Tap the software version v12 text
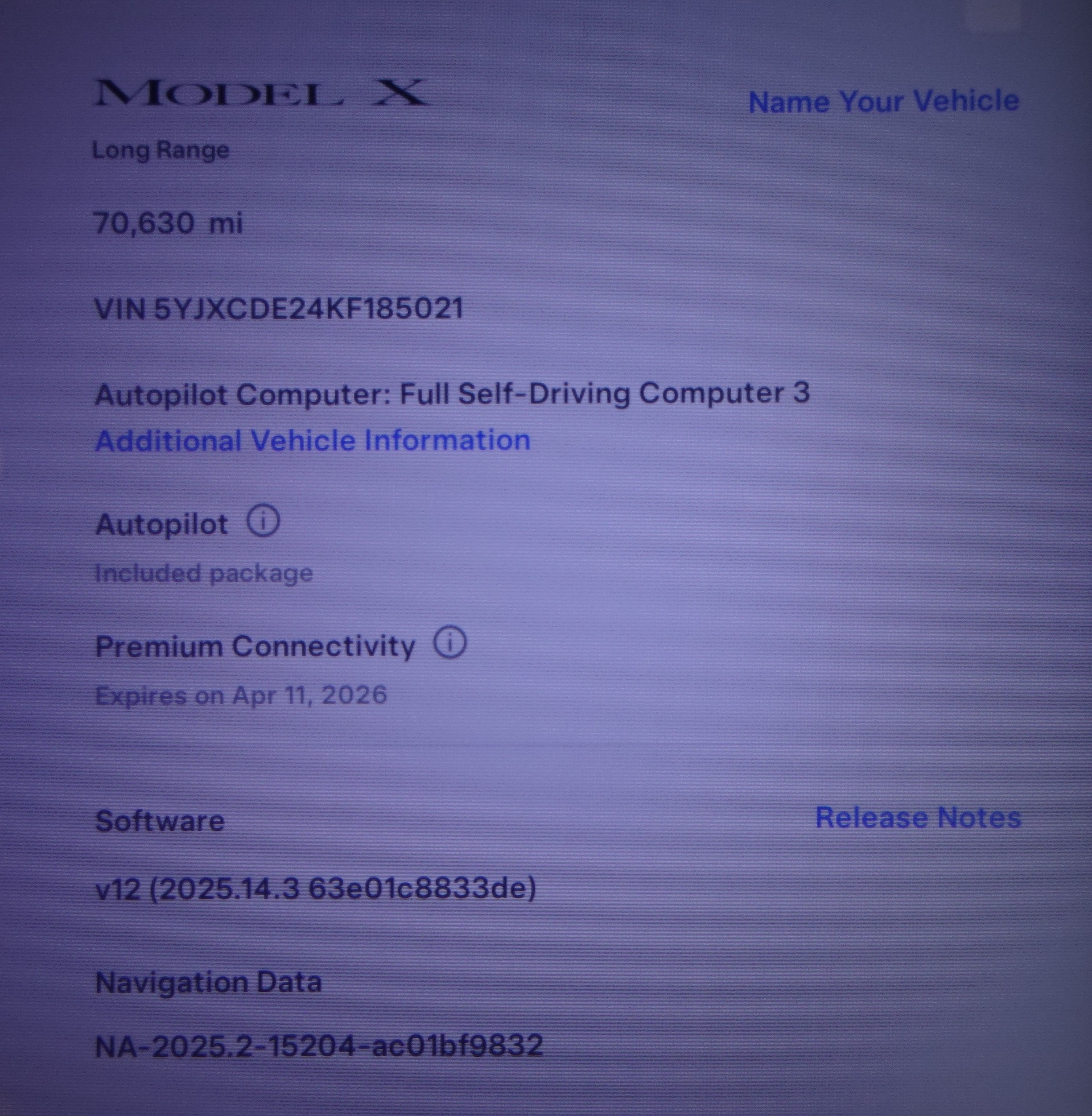 316,888
